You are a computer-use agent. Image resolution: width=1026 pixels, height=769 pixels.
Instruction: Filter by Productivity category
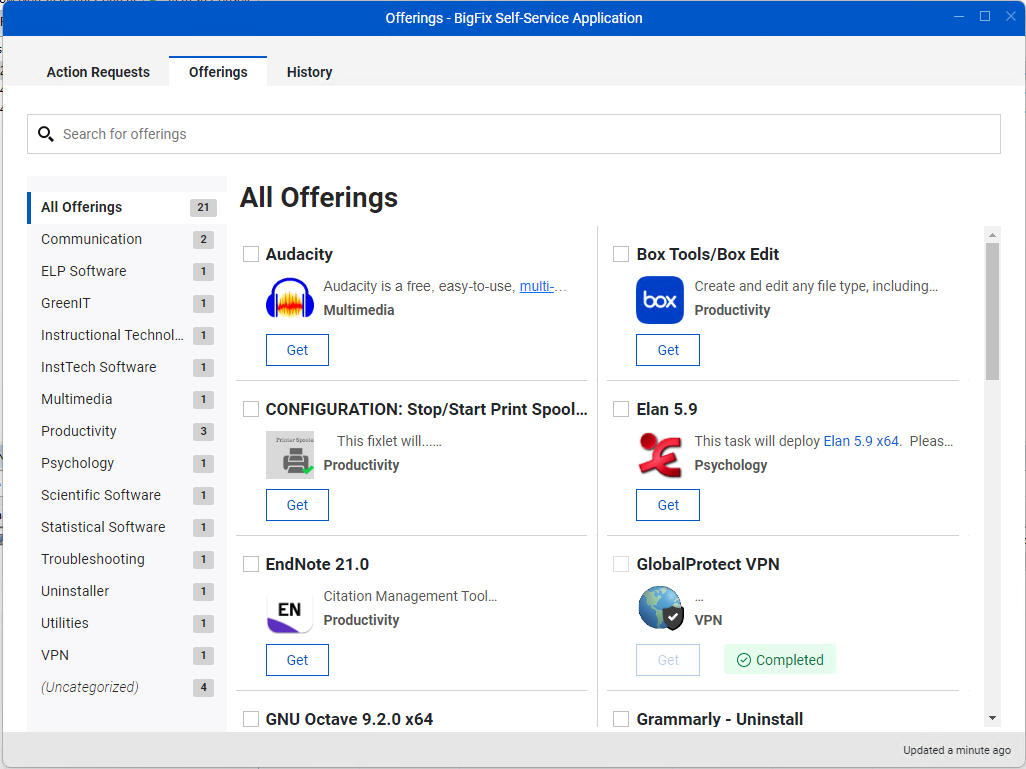(x=79, y=431)
